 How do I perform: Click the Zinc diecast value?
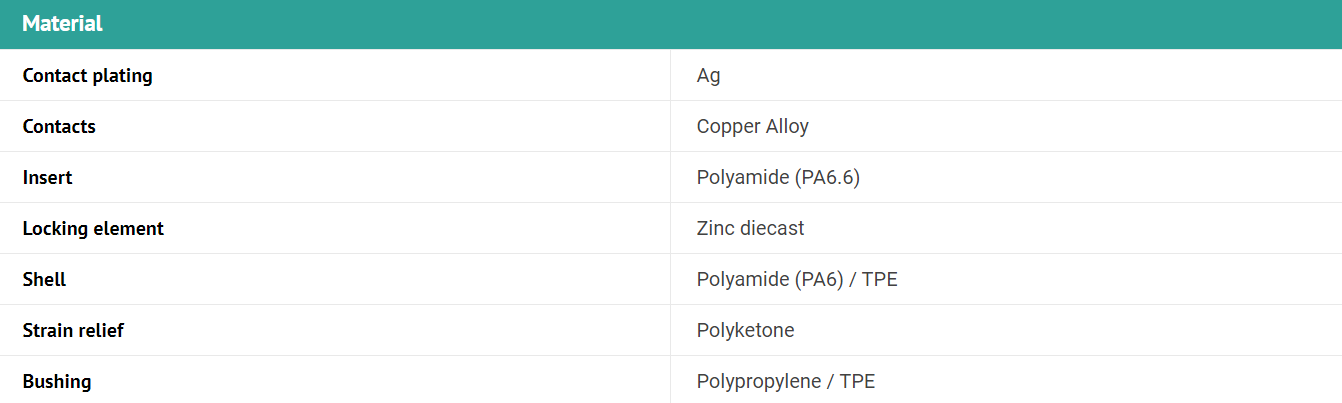tap(750, 228)
